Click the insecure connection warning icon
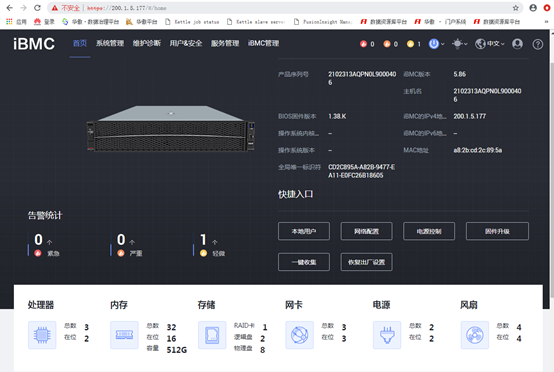 55,8
